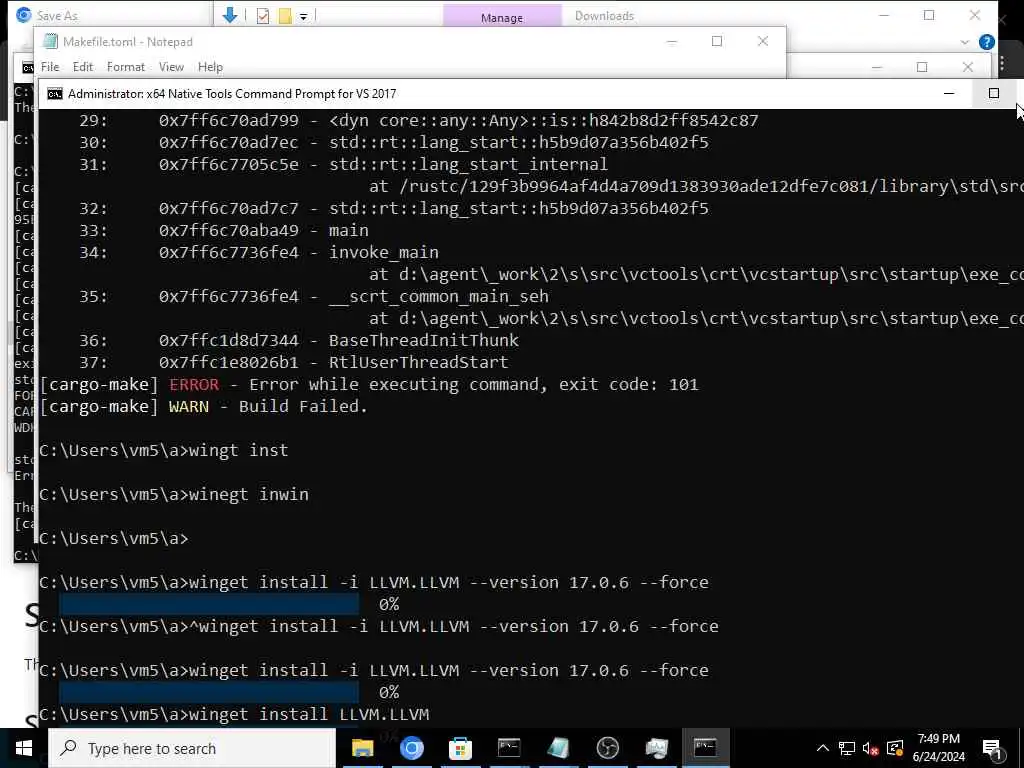Maximize the Makefile.toml Notepad window
Viewport: 1024px width, 768px height.
pos(717,41)
